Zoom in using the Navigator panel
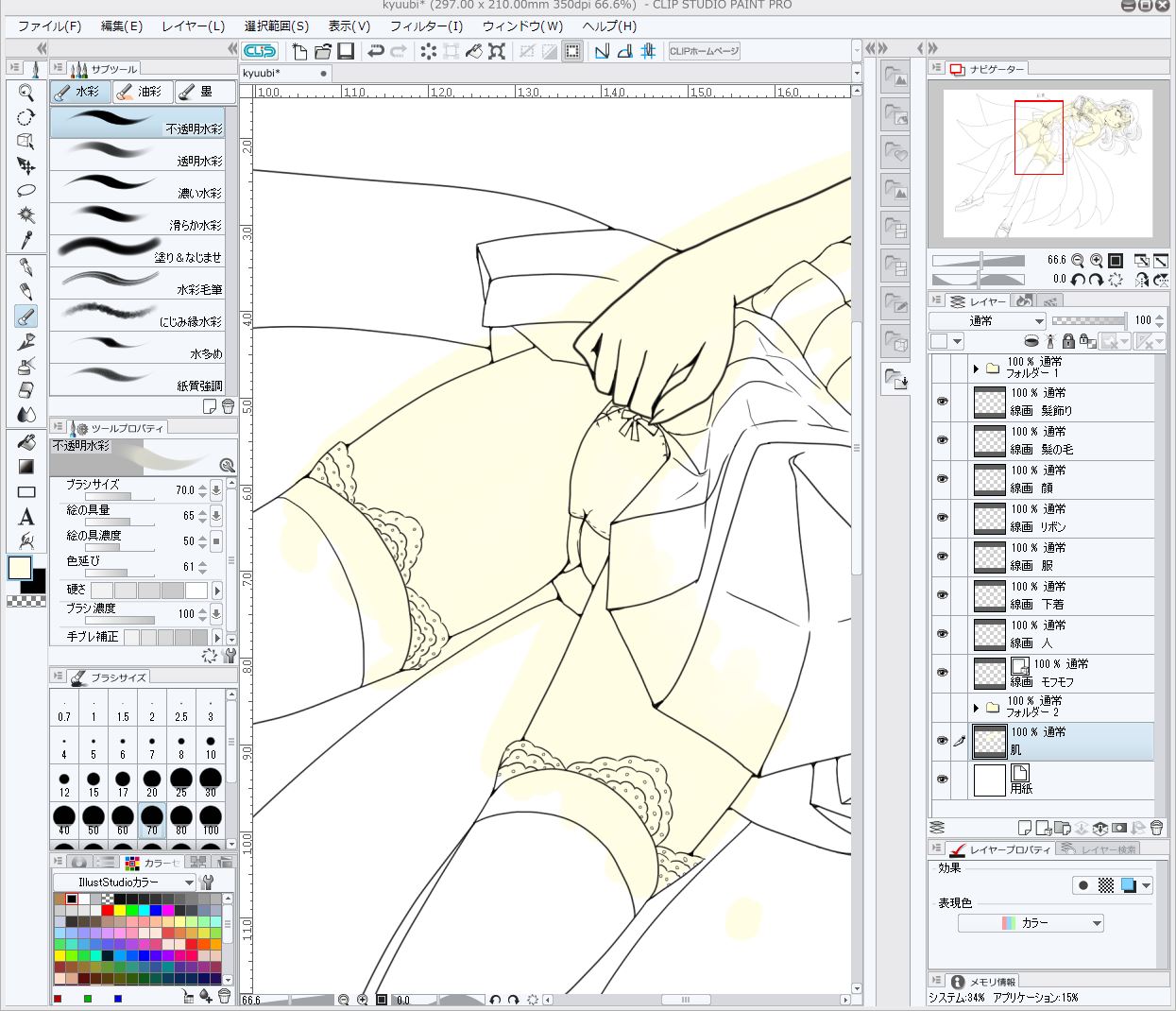Image resolution: width=1176 pixels, height=1011 pixels. (1097, 261)
